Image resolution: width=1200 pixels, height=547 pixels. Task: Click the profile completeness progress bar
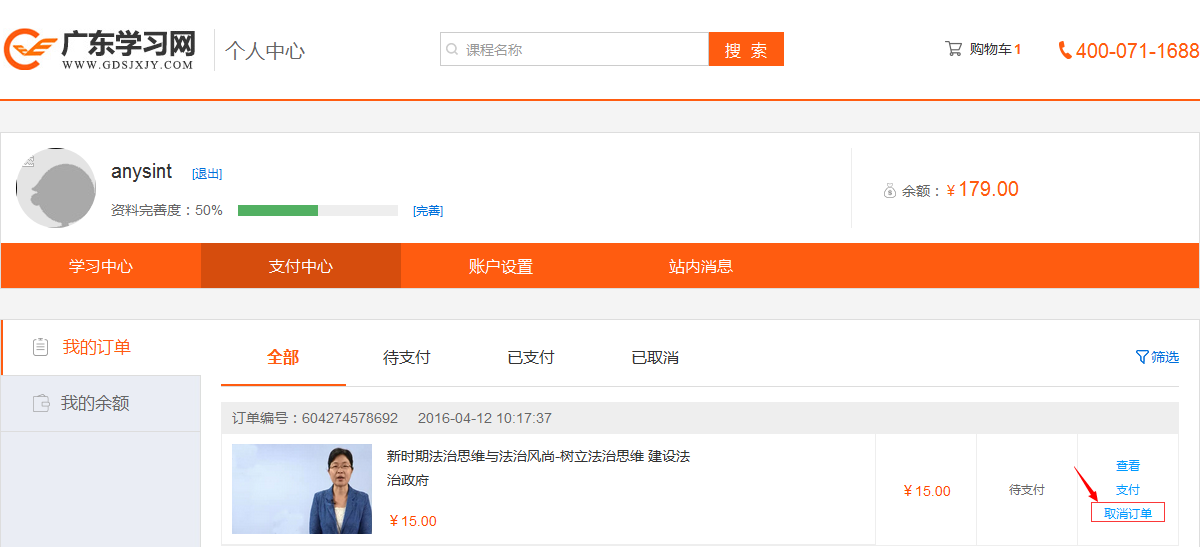[317, 210]
